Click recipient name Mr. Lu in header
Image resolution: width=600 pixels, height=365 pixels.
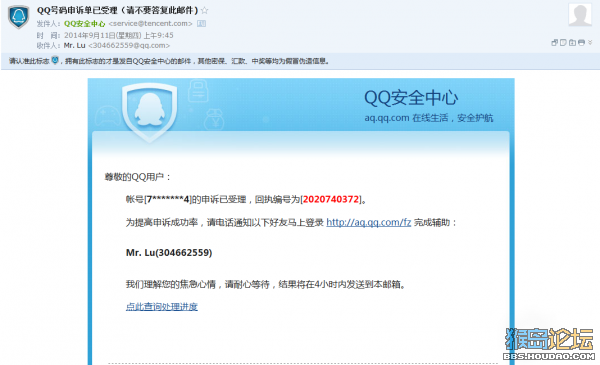(75, 46)
